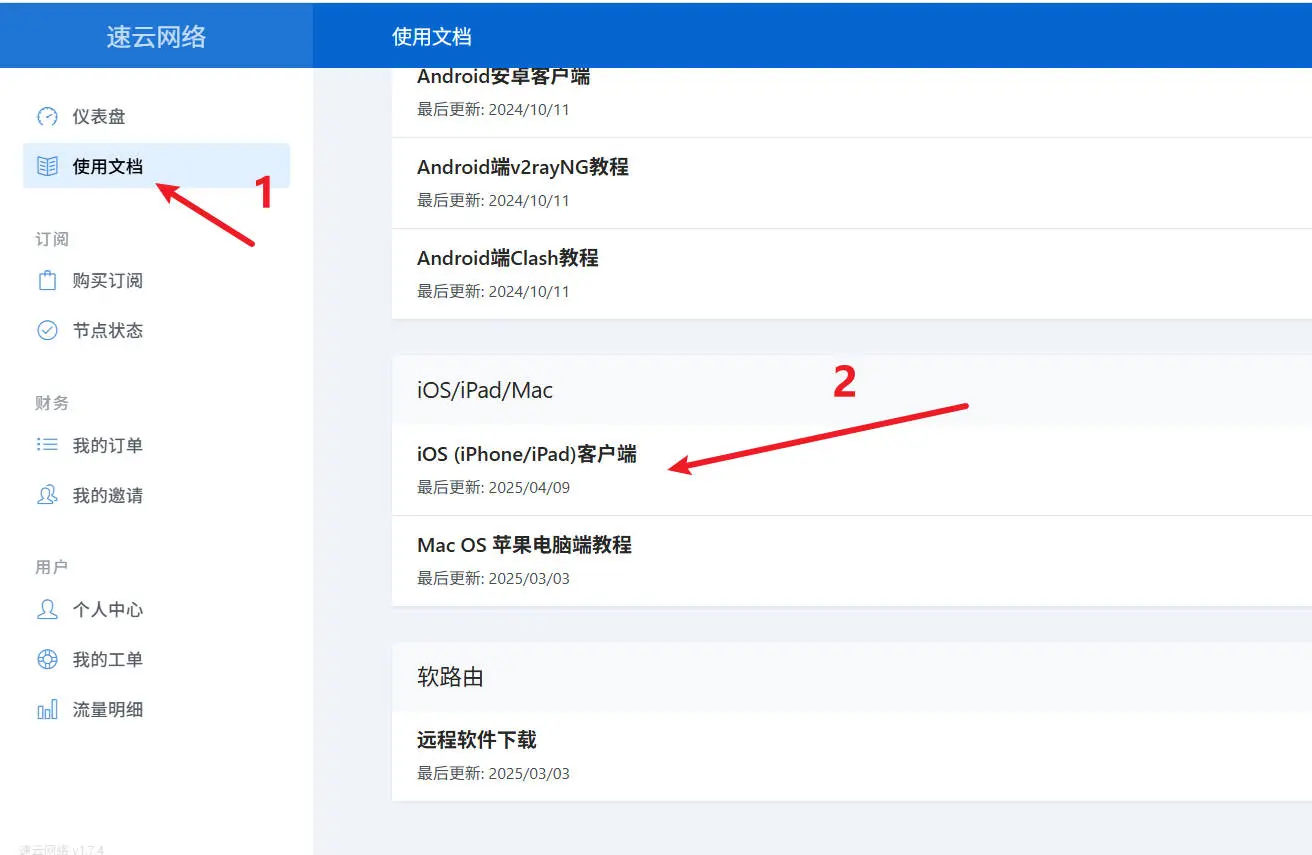Click the date under Android端v2rayNG教程
Image resolution: width=1312 pixels, height=855 pixels.
pyautogui.click(x=493, y=201)
